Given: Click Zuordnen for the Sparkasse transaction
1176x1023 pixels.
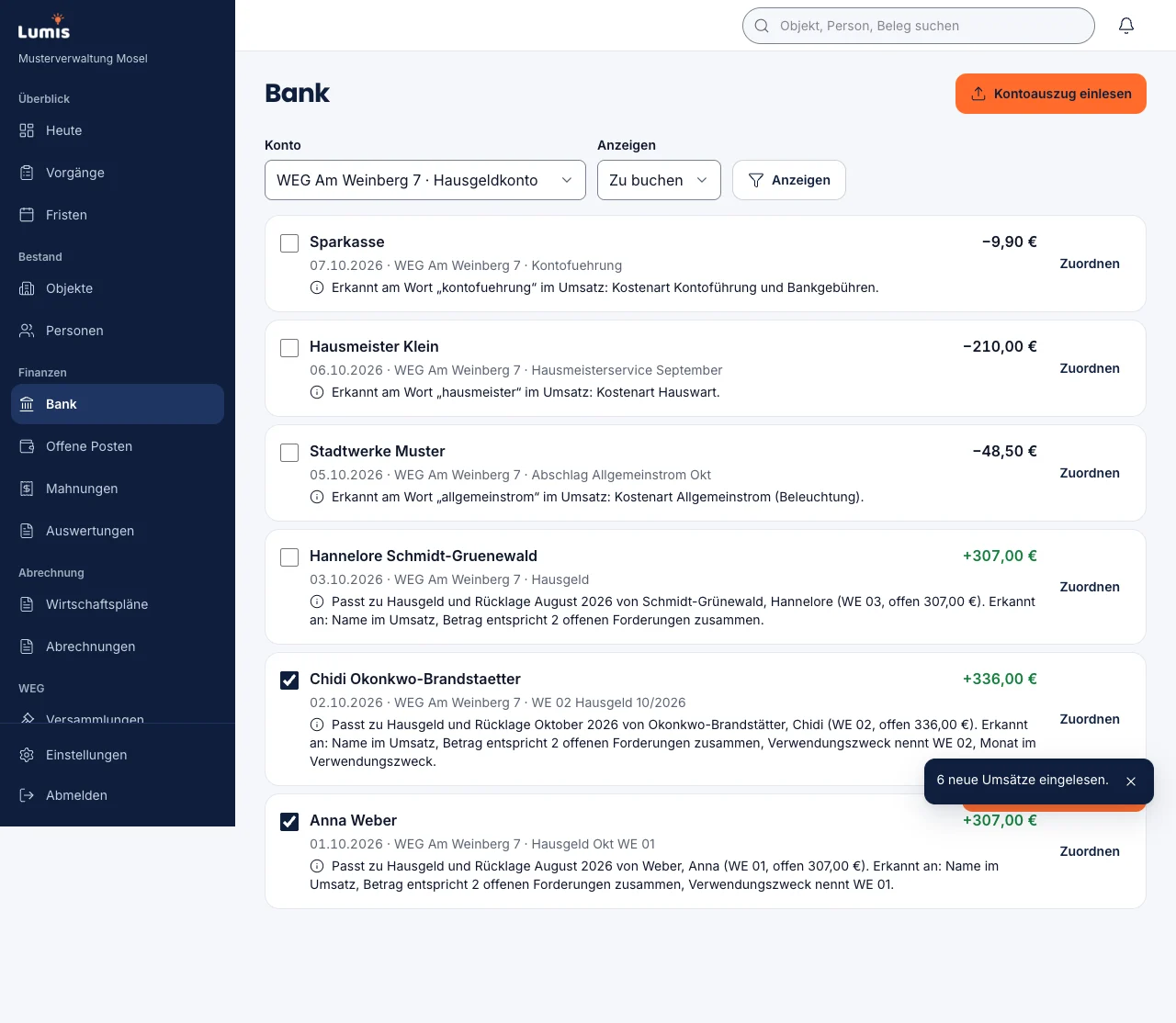Looking at the screenshot, I should click(1090, 264).
